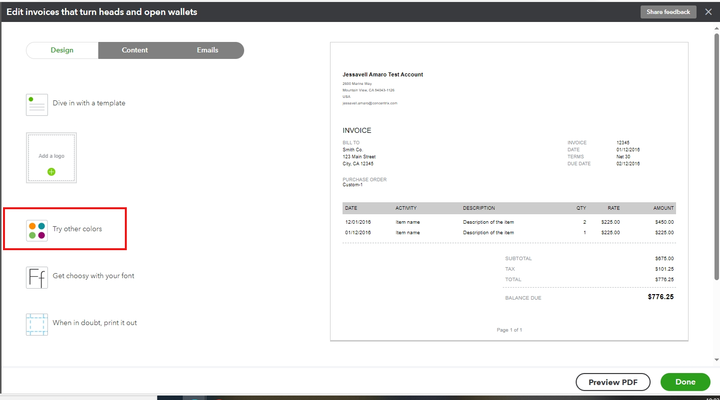Image resolution: width=720 pixels, height=400 pixels.
Task: Click the DESCRIPTION column header
Action: click(x=479, y=208)
